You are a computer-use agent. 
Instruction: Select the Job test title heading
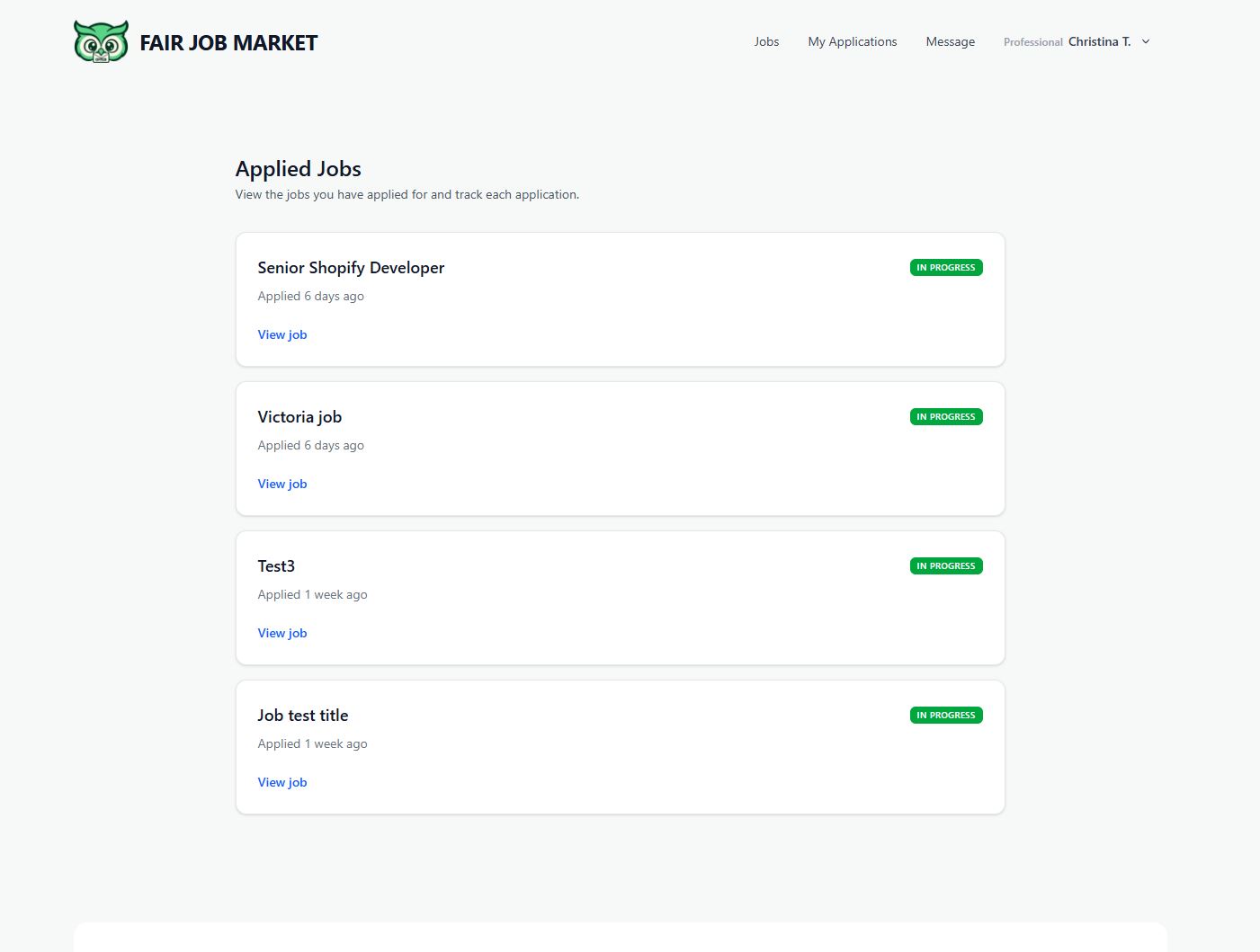[302, 716]
